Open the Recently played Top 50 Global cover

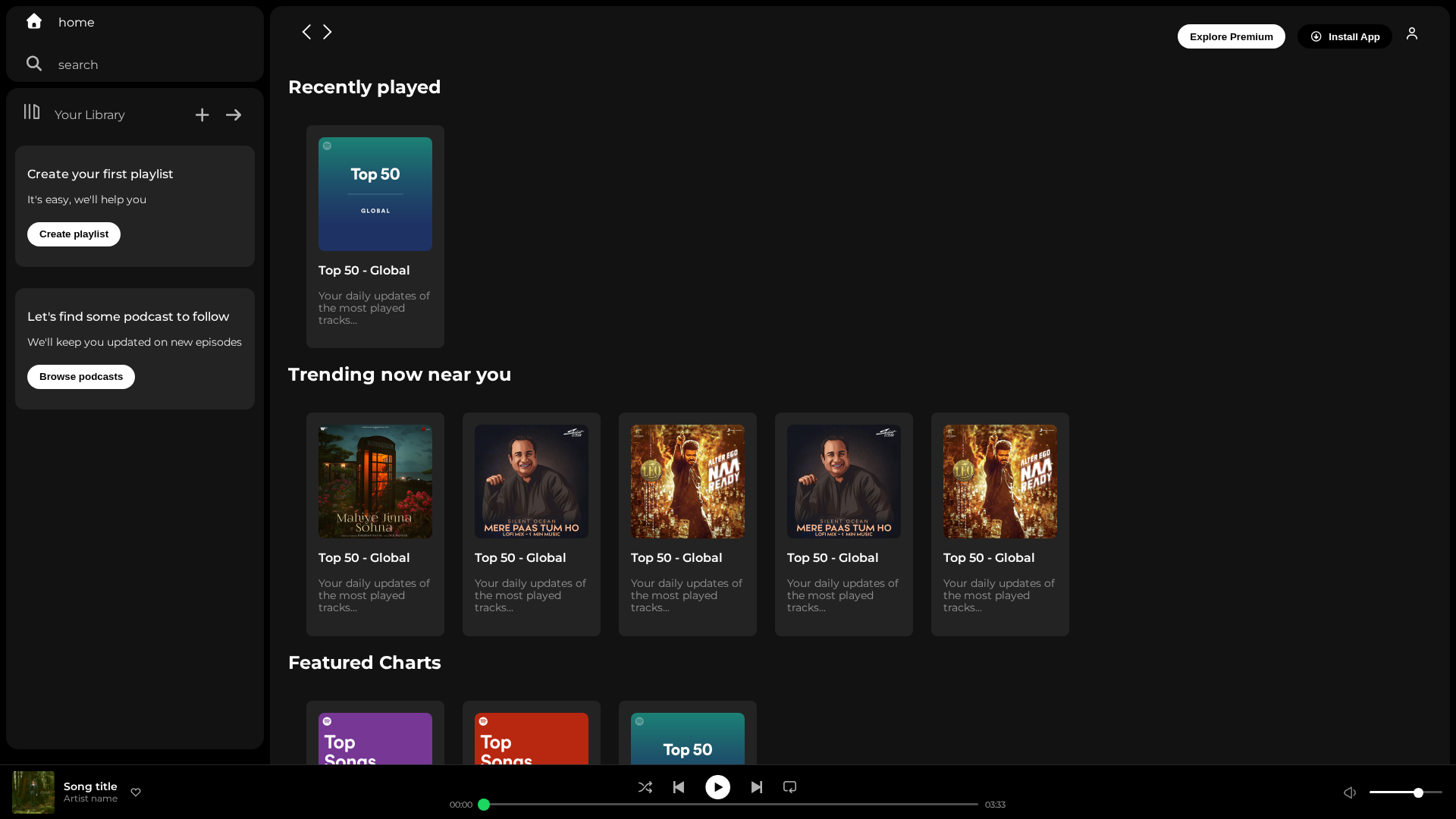pos(375,194)
